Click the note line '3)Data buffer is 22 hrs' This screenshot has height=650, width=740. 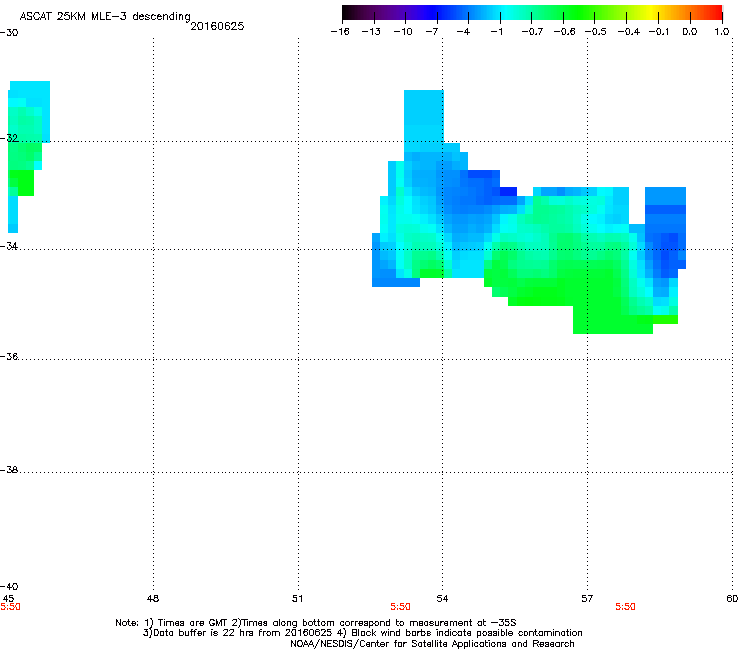click(362, 633)
